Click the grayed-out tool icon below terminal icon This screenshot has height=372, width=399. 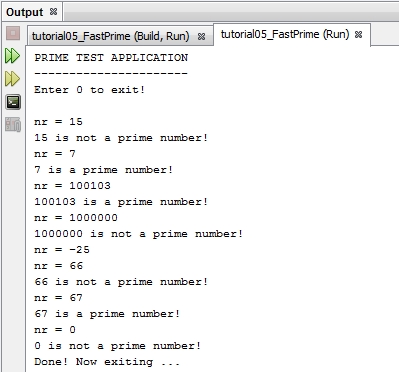click(x=13, y=125)
